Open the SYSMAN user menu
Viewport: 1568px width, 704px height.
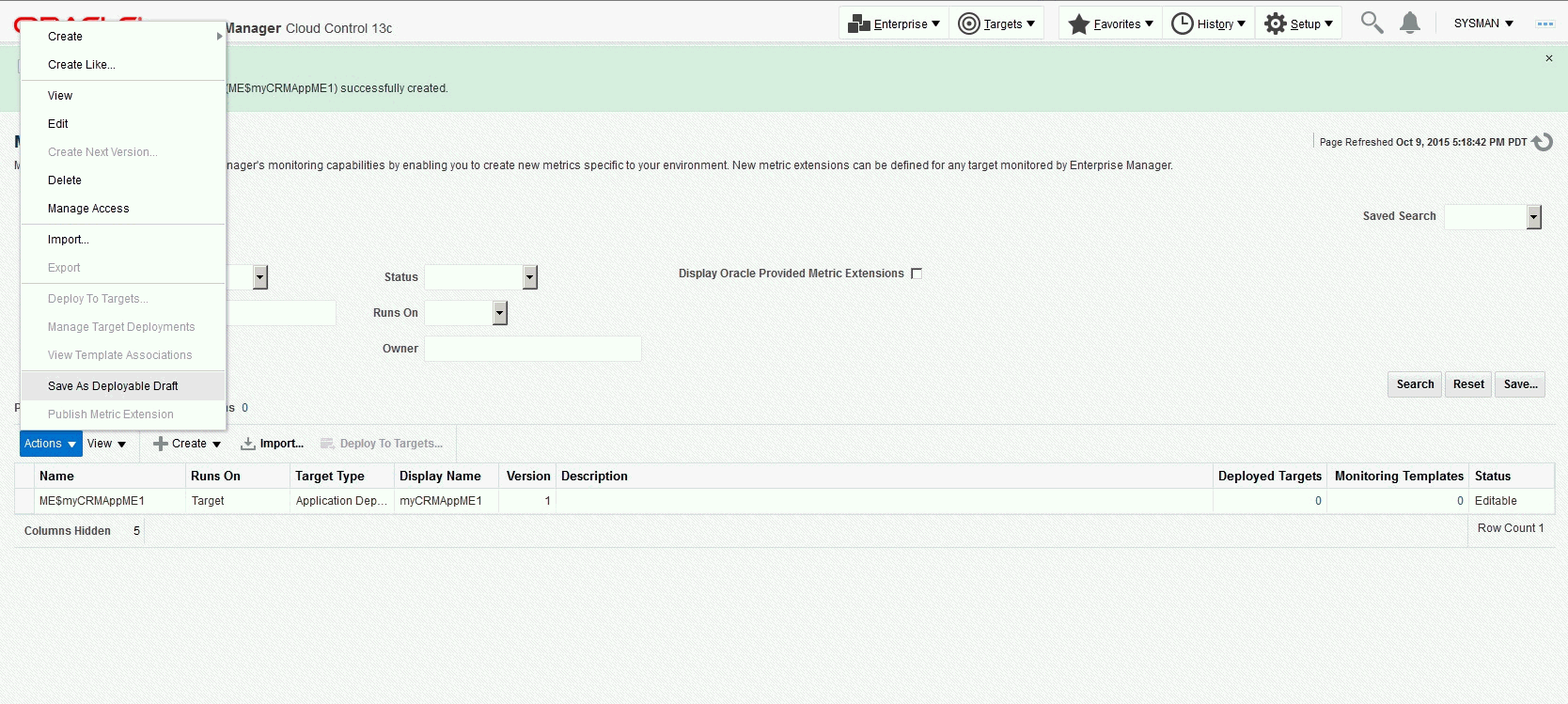[1483, 23]
